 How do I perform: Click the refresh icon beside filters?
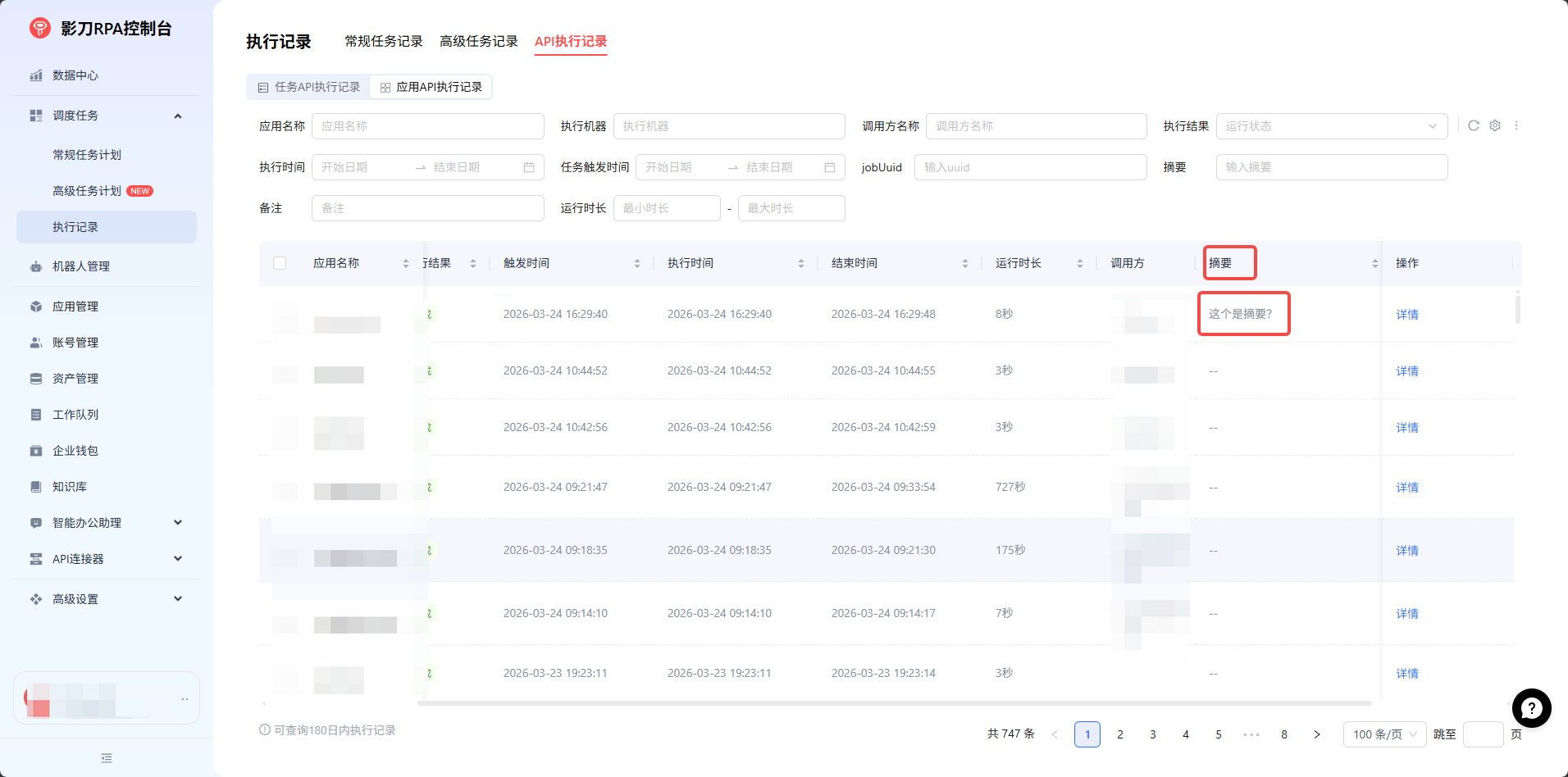(x=1473, y=125)
